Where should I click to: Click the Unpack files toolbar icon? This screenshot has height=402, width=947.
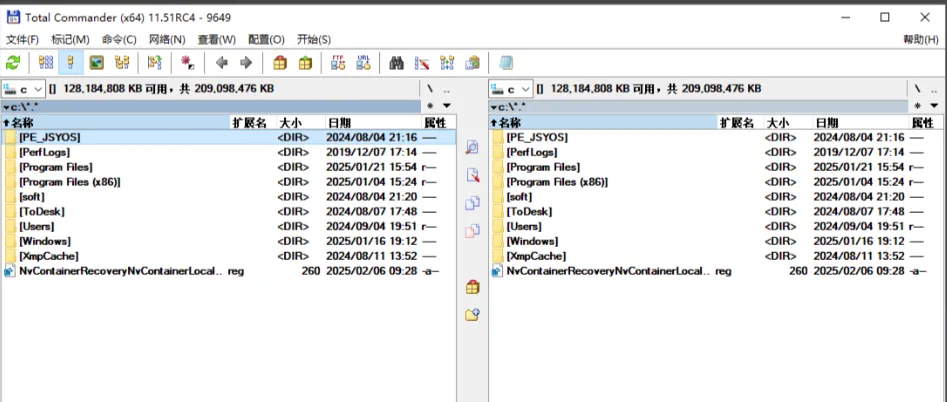click(306, 62)
